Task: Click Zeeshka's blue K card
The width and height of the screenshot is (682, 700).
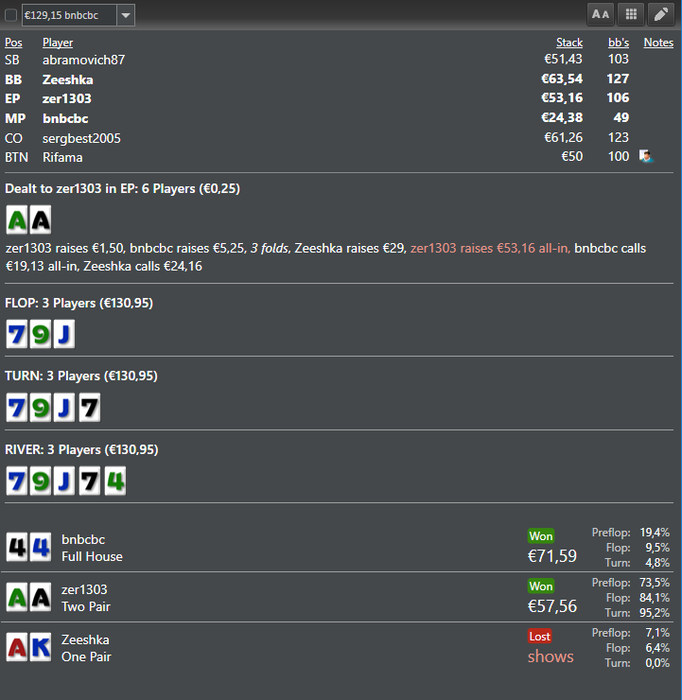Action: 41,647
